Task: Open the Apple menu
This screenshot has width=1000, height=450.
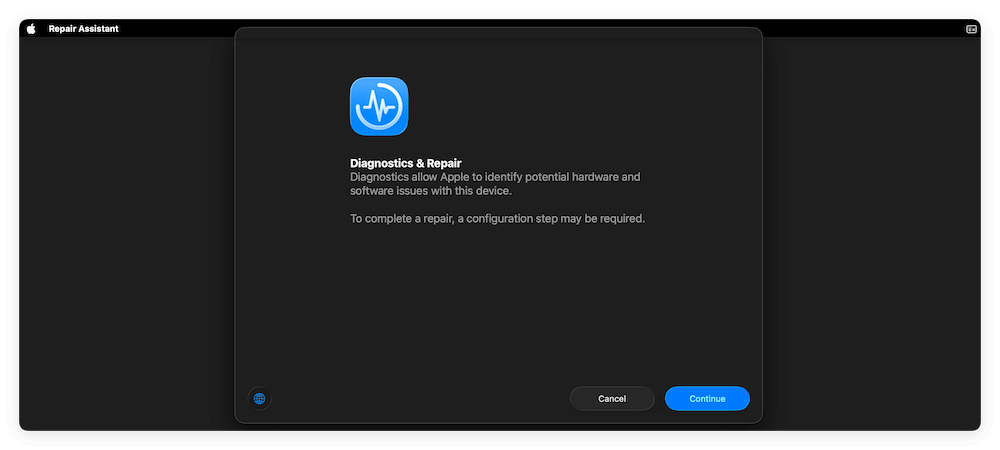Action: coord(31,29)
